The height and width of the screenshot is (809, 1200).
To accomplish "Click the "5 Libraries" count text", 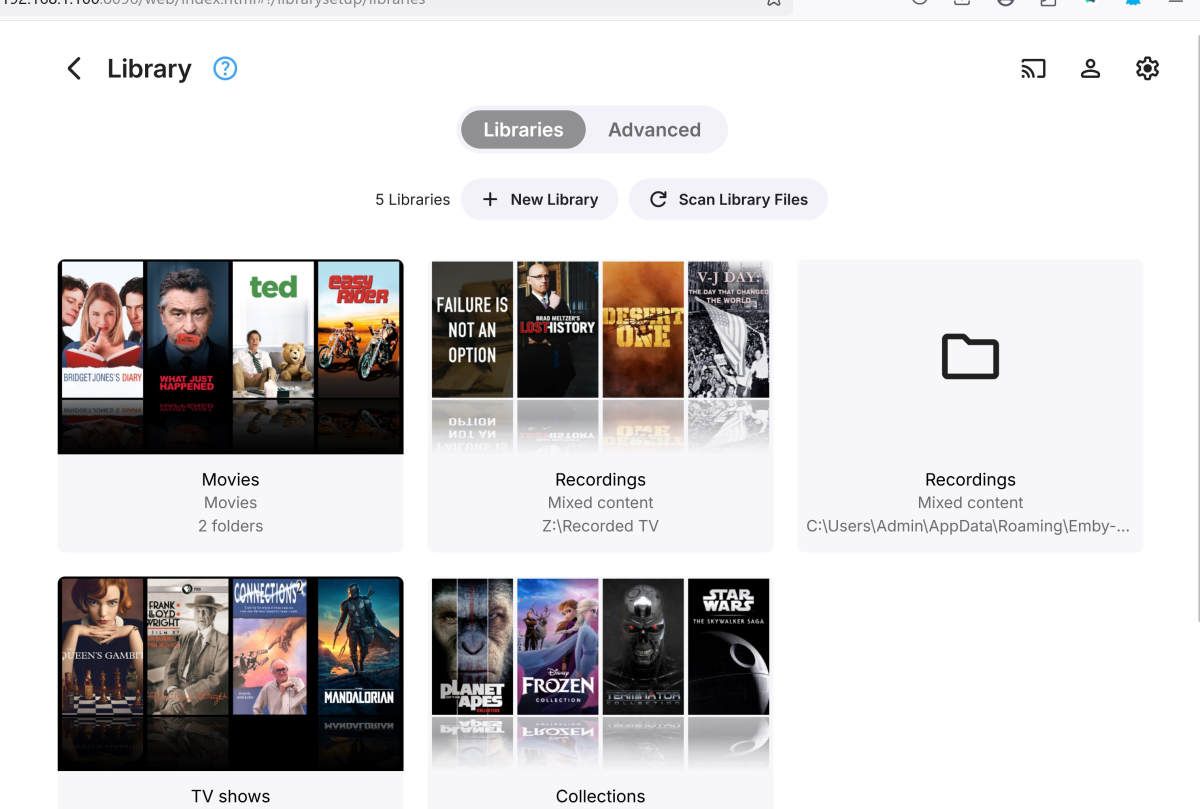I will [412, 199].
